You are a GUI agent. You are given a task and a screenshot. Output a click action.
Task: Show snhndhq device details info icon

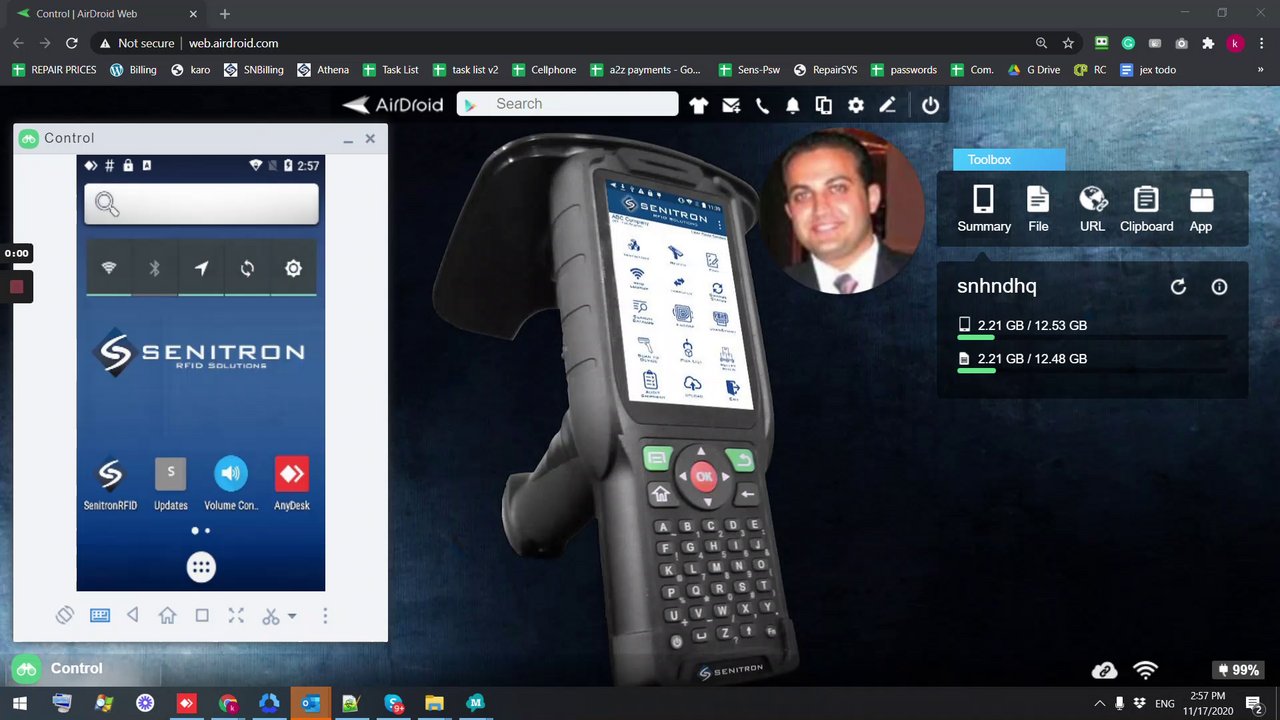[x=1219, y=287]
